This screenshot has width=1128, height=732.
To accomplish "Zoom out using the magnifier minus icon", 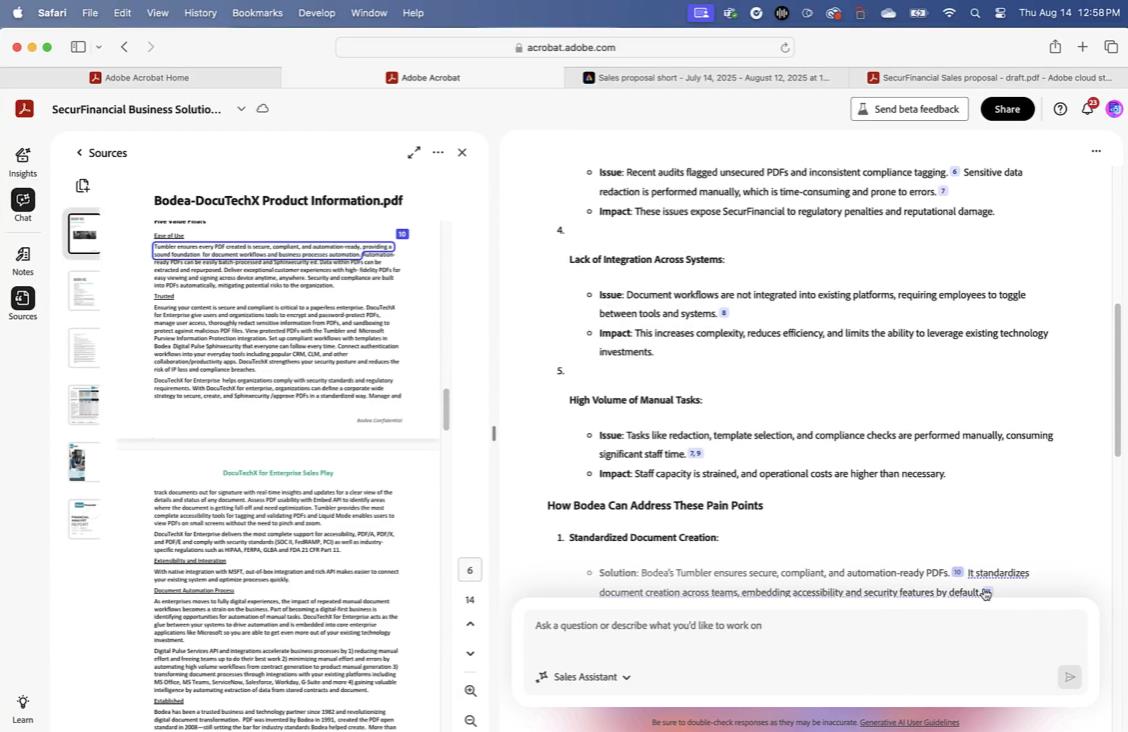I will point(469,719).
